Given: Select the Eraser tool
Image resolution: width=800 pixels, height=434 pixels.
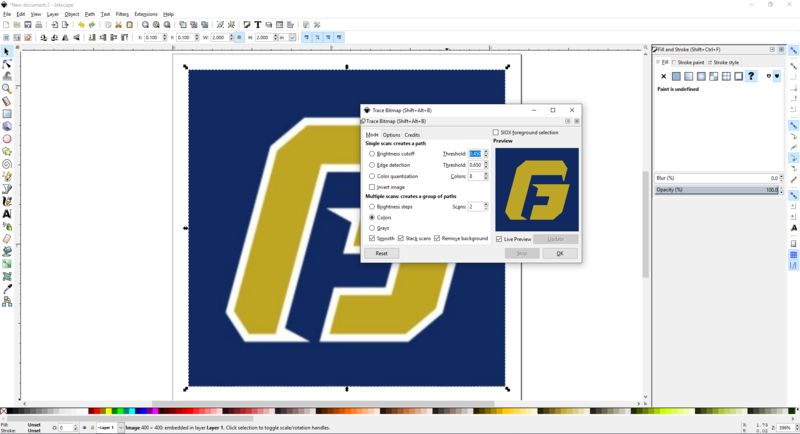Looking at the screenshot, I should (x=7, y=239).
